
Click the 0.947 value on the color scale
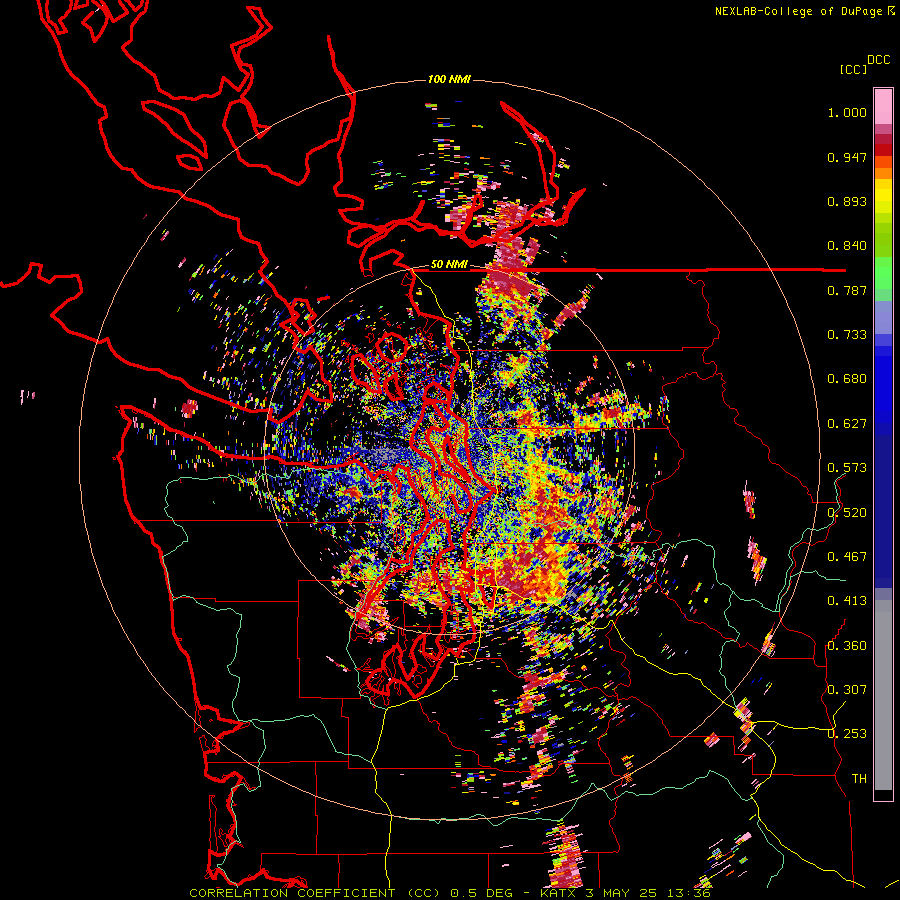click(847, 157)
